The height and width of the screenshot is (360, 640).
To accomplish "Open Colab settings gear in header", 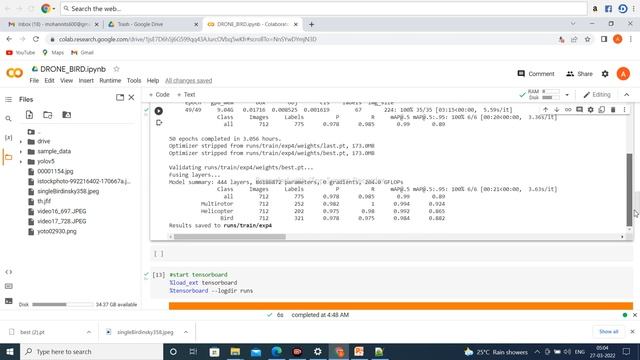I will tap(605, 74).
